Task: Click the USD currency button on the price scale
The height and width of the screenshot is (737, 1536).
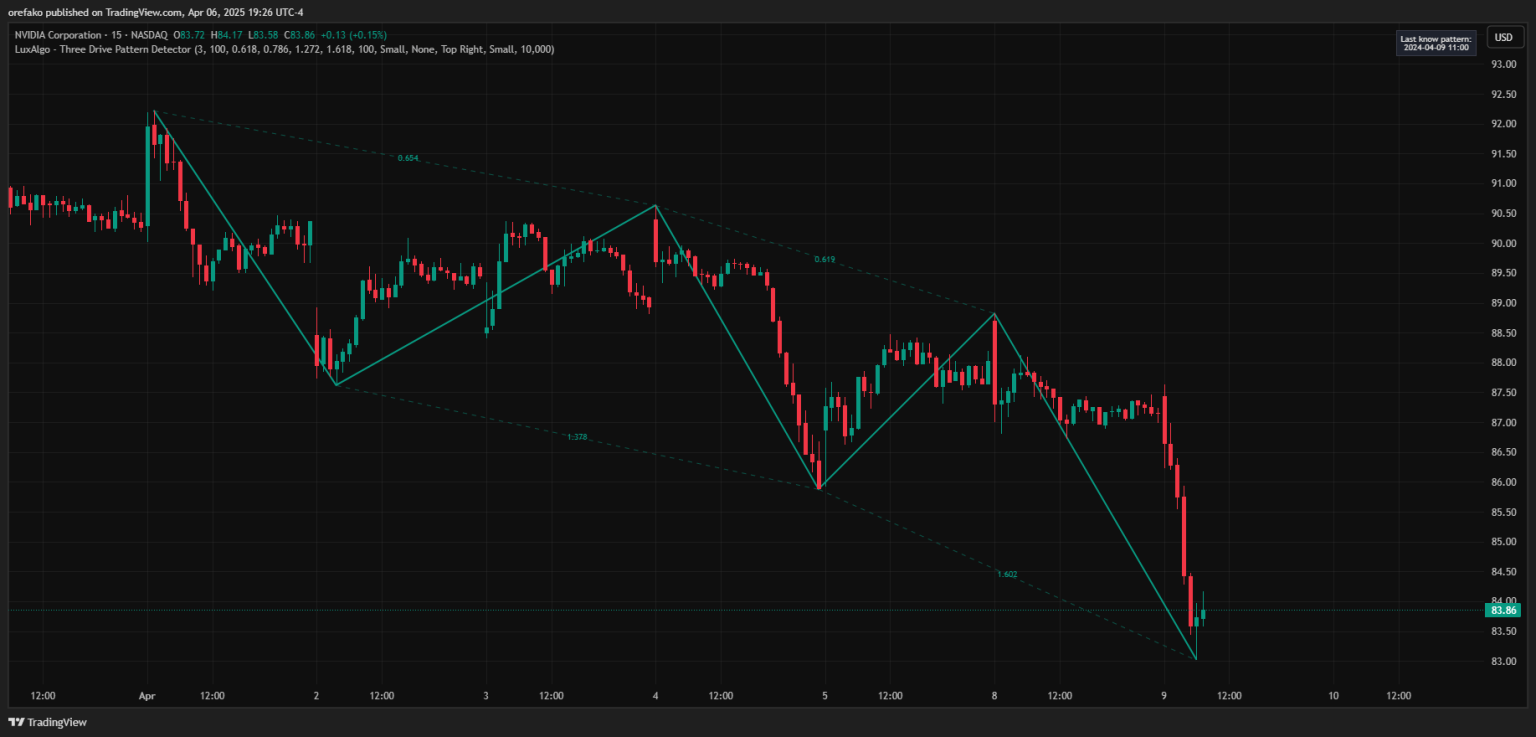Action: click(x=1504, y=36)
